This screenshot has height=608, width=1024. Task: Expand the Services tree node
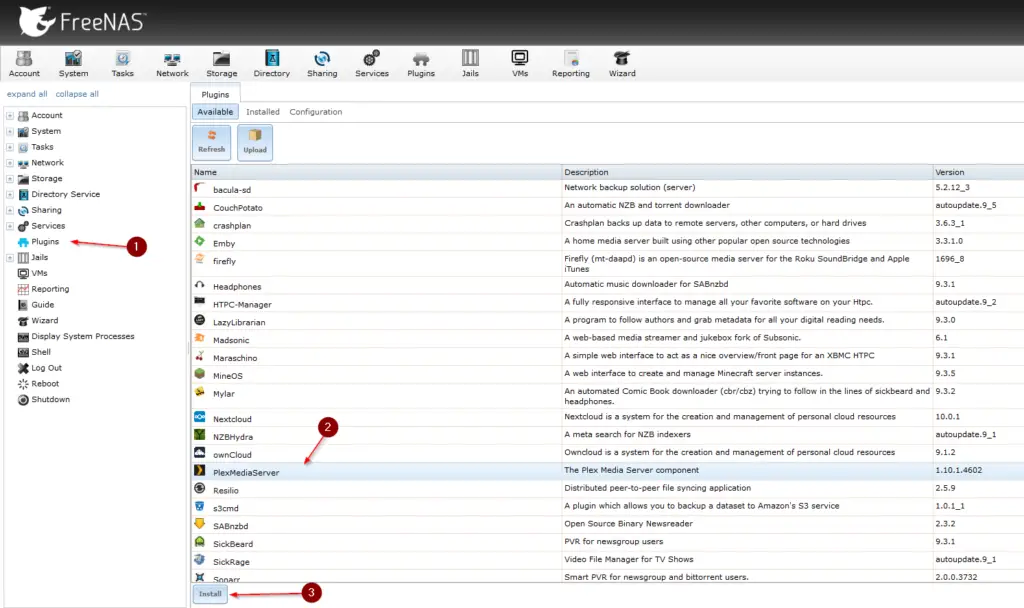[10, 226]
